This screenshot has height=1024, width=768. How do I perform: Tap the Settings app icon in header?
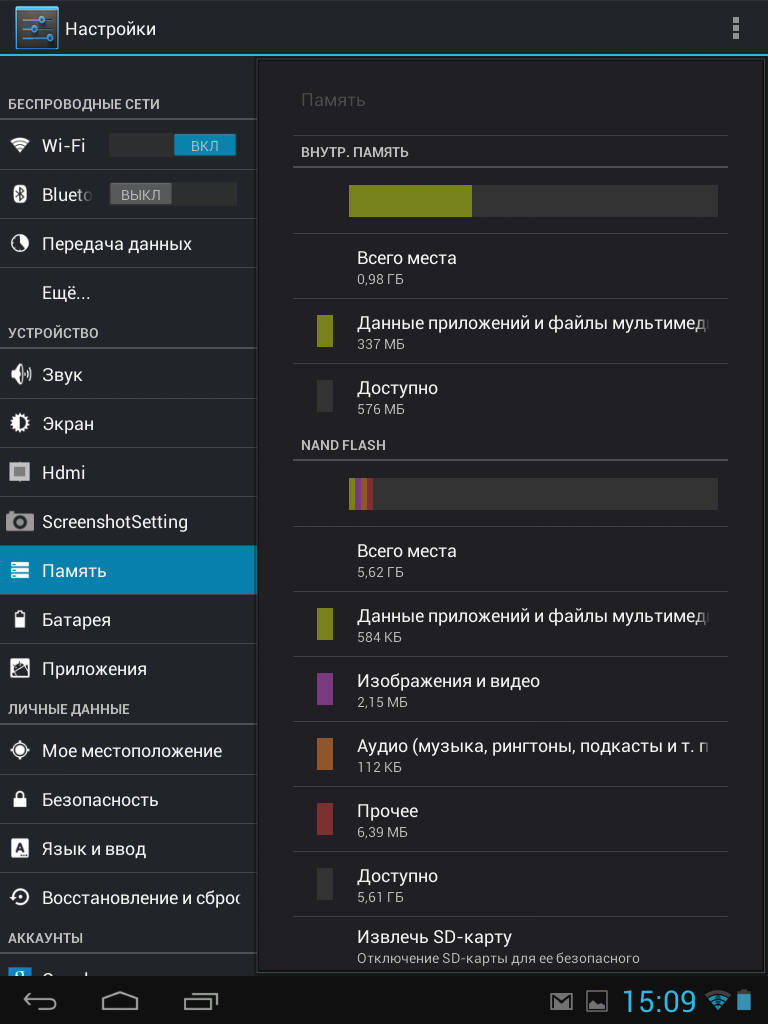[x=36, y=28]
